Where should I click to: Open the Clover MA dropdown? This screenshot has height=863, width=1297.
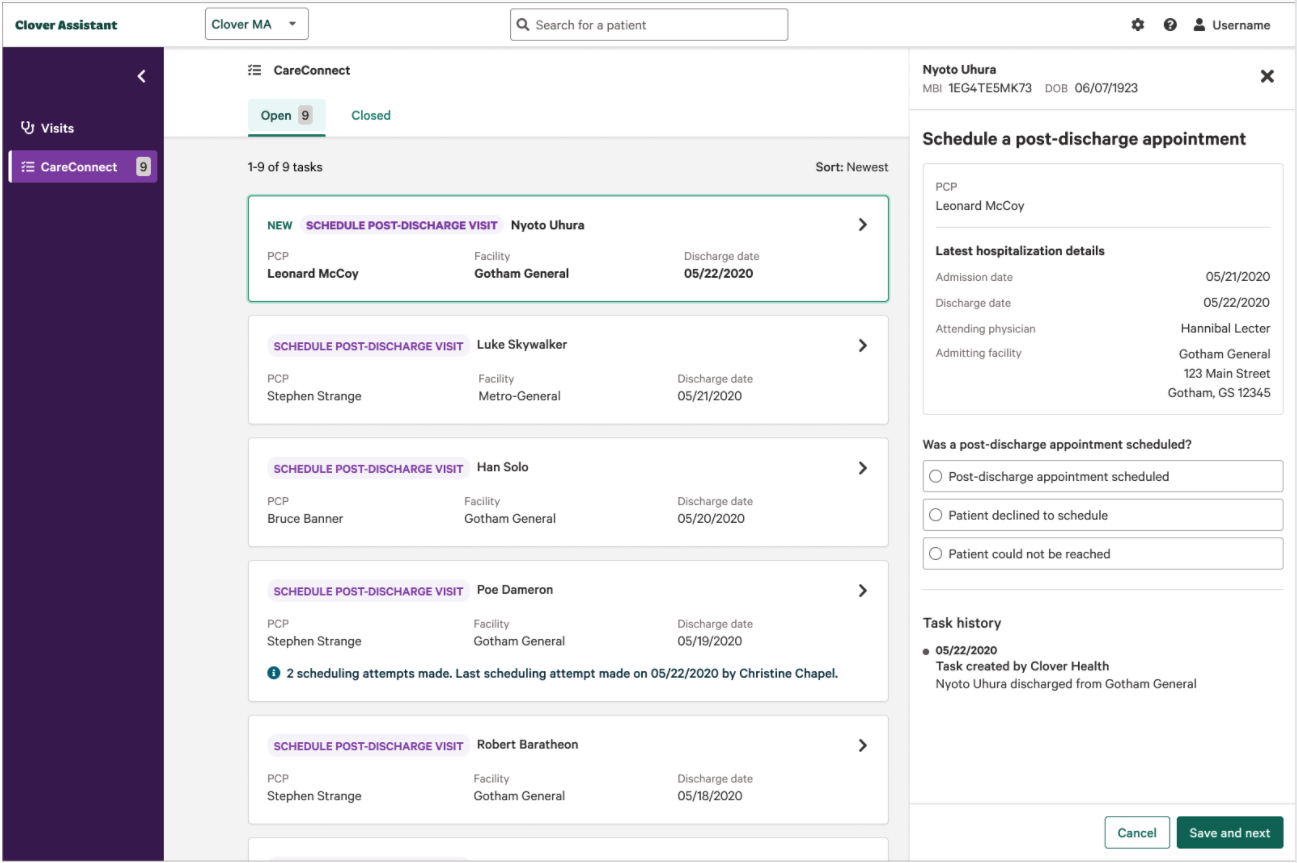pyautogui.click(x=256, y=25)
